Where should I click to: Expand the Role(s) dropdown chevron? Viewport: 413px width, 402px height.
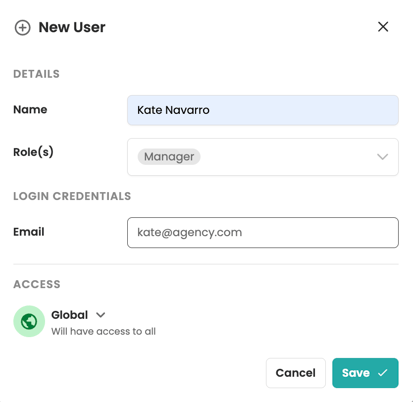382,157
